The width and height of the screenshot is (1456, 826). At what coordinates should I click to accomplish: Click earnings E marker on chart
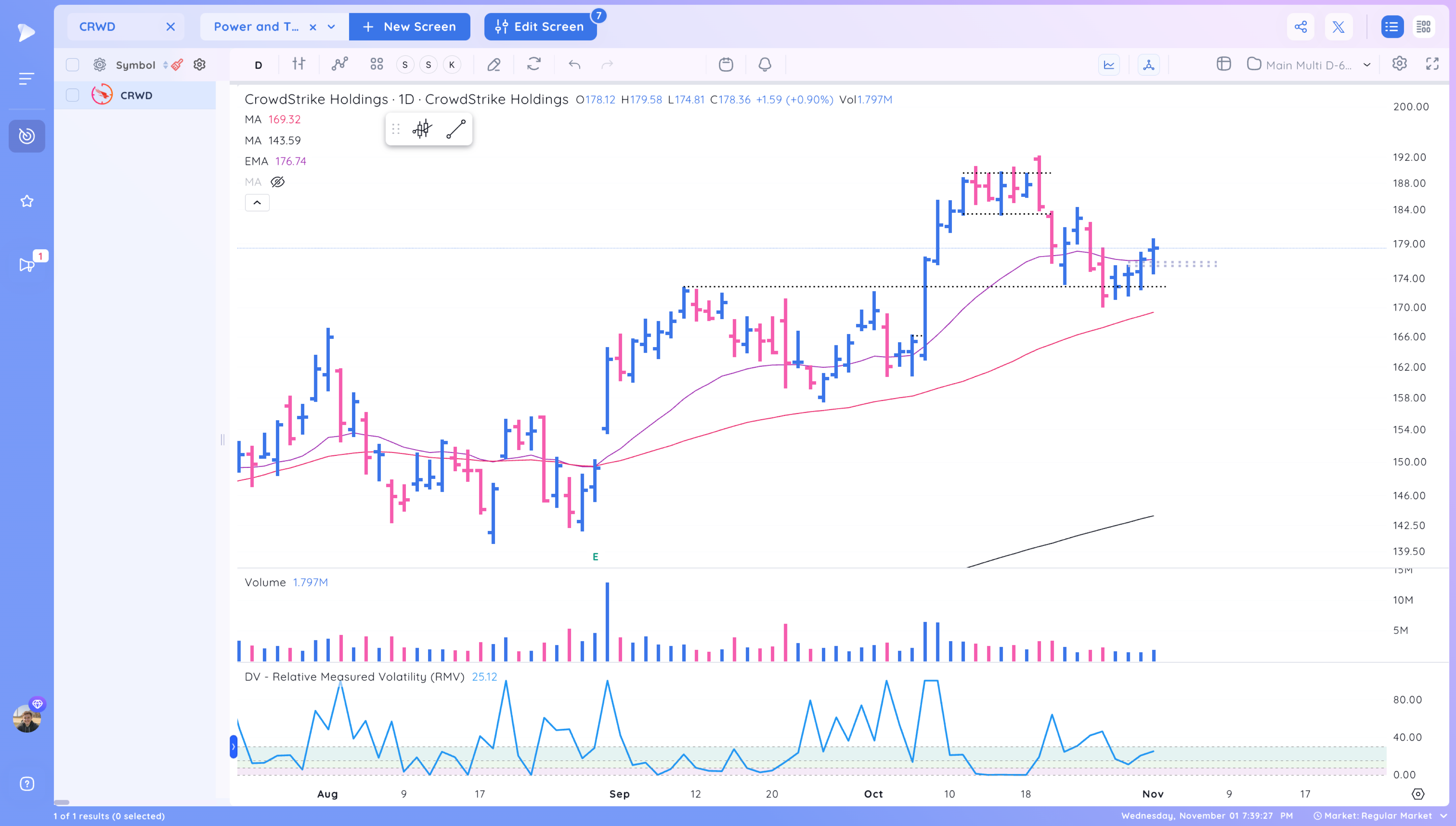point(595,556)
